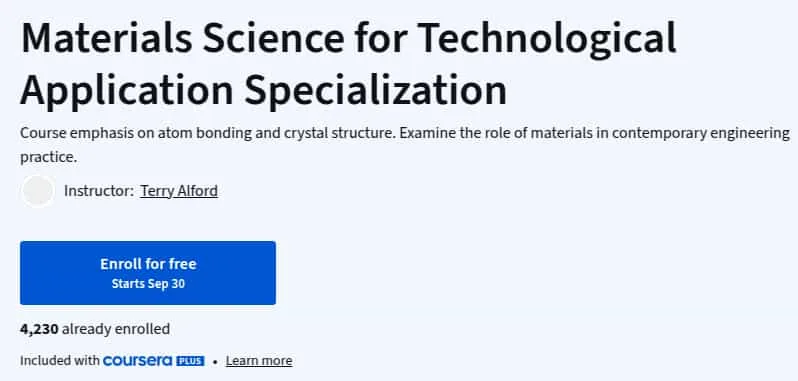798x381 pixels.
Task: Click the word Technological in the title
Action: point(549,39)
